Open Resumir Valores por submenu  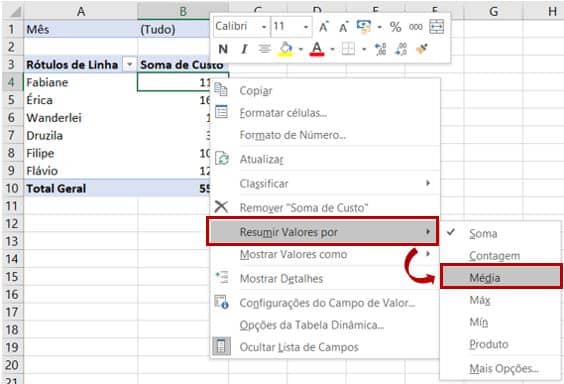point(323,232)
